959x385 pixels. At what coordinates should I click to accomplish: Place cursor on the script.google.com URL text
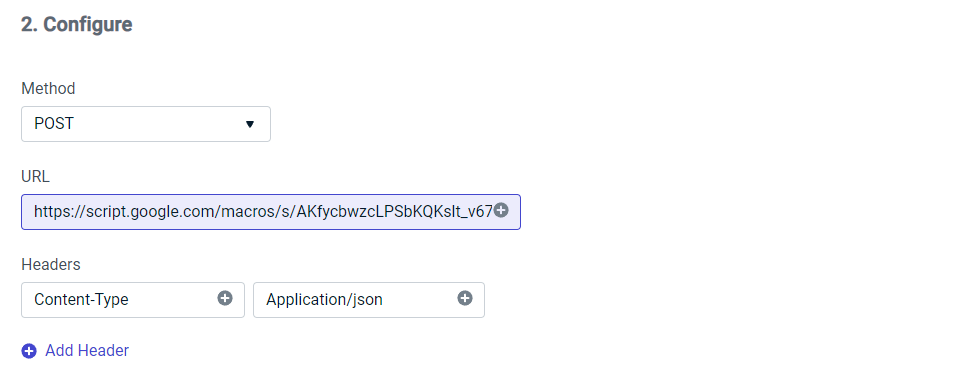click(x=263, y=212)
